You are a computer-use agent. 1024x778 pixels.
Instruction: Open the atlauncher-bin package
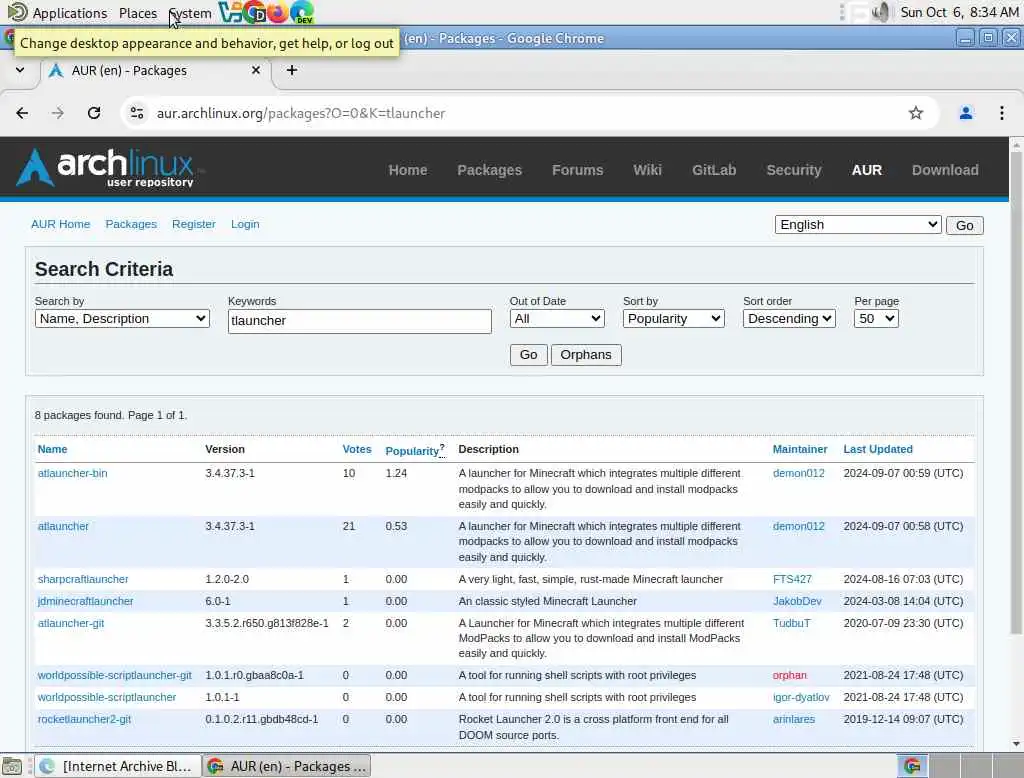pos(72,474)
